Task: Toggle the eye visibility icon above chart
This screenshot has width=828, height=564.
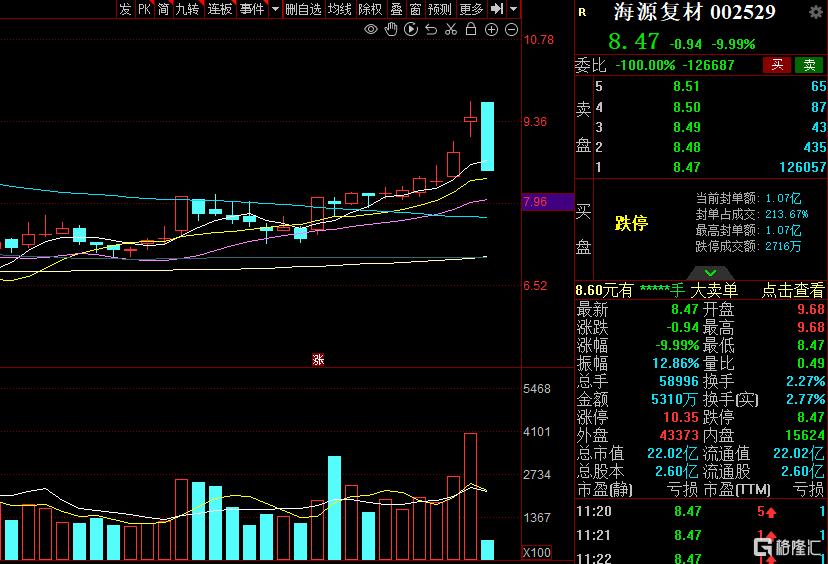Action: click(x=371, y=29)
